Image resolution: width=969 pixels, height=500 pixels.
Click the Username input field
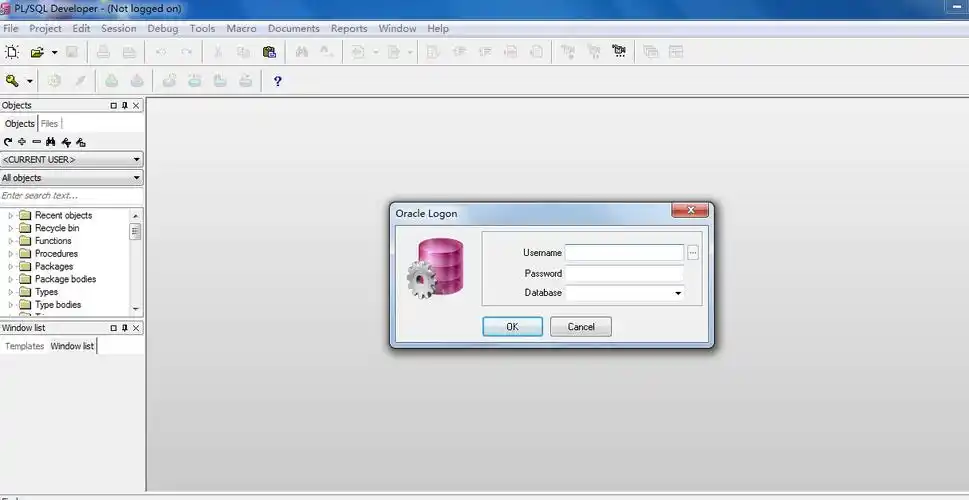[624, 253]
